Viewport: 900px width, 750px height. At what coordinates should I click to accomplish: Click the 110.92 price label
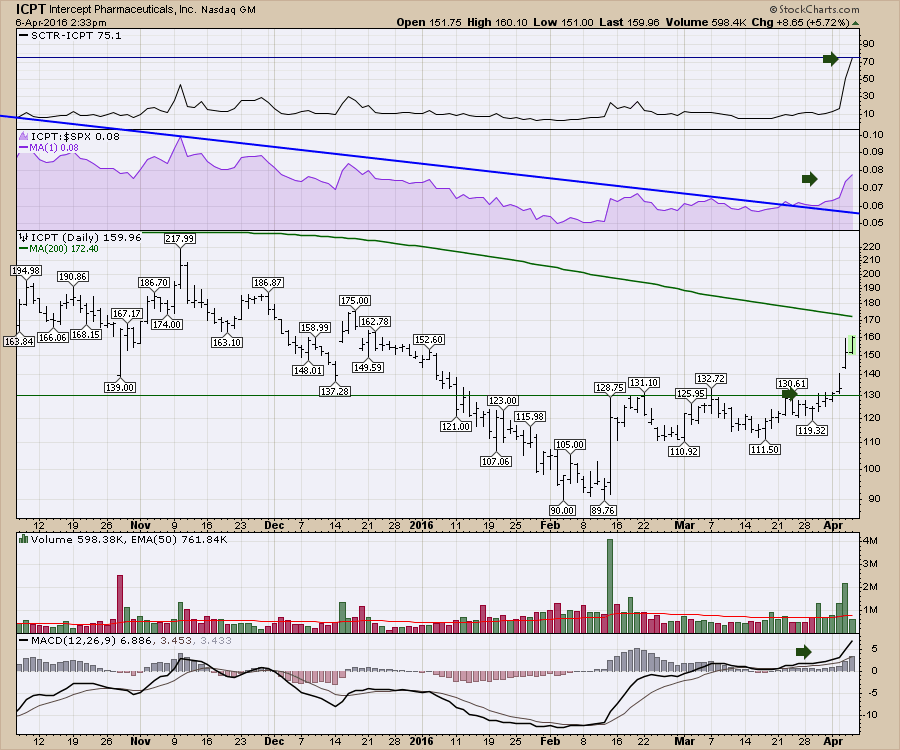pos(684,452)
